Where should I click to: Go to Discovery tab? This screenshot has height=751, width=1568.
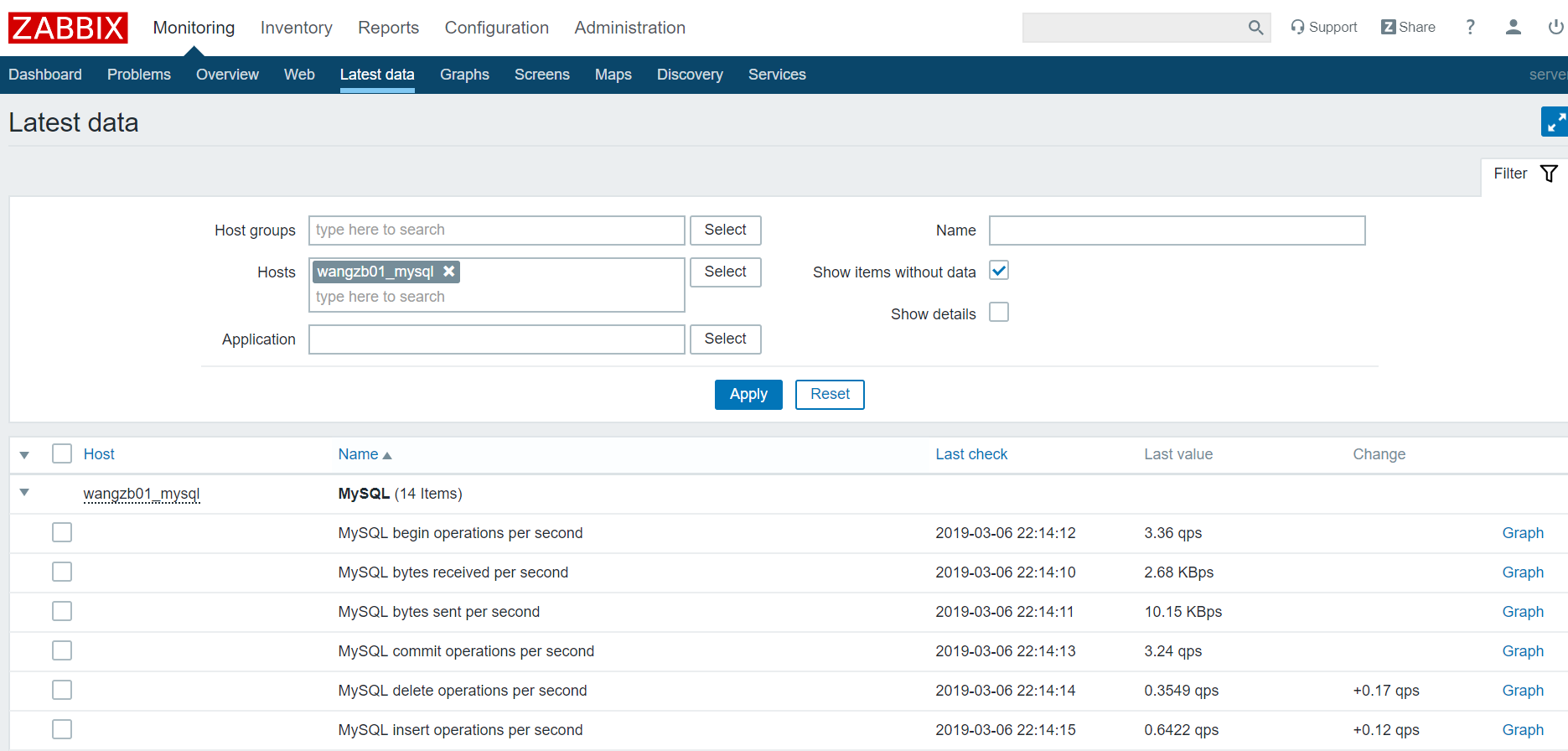(x=690, y=75)
